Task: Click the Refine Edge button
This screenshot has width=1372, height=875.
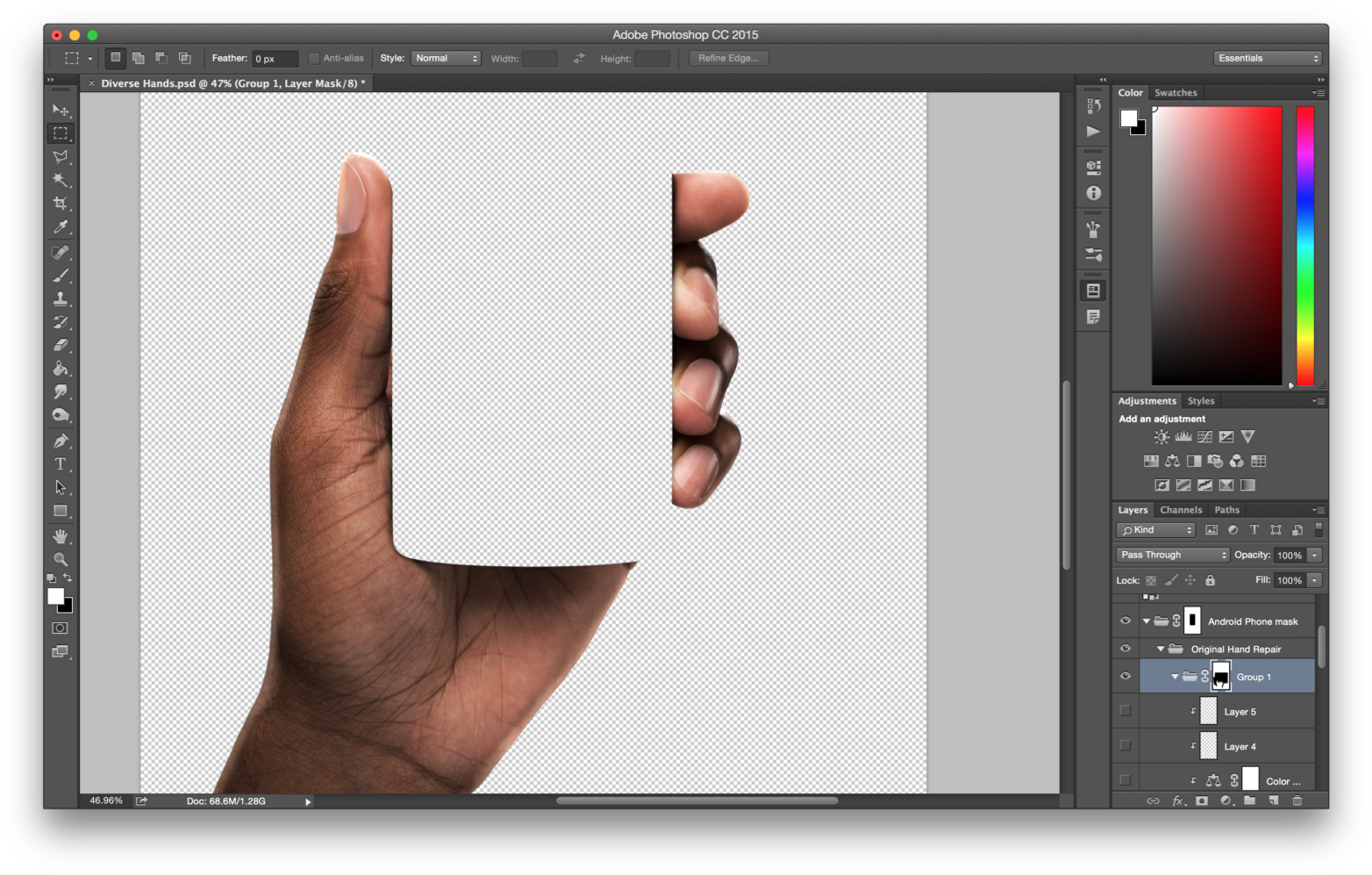Action: [x=728, y=59]
